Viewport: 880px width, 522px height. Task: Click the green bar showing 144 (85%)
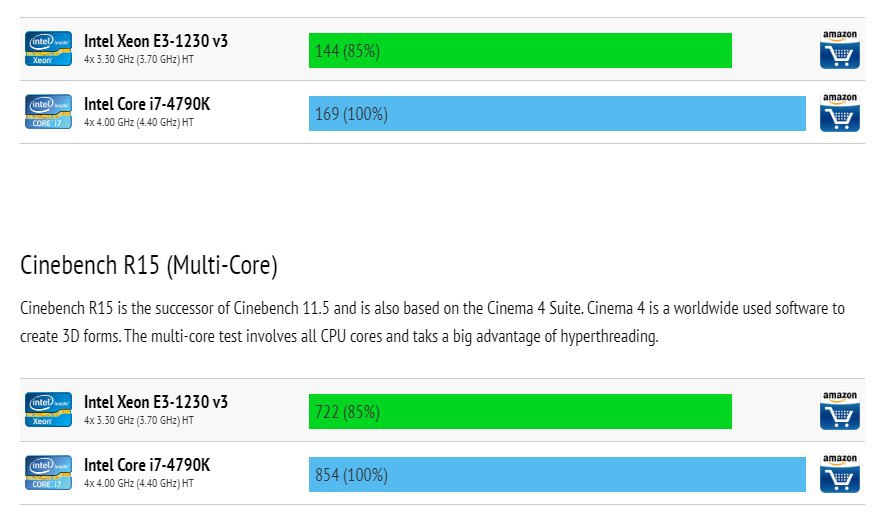point(520,50)
